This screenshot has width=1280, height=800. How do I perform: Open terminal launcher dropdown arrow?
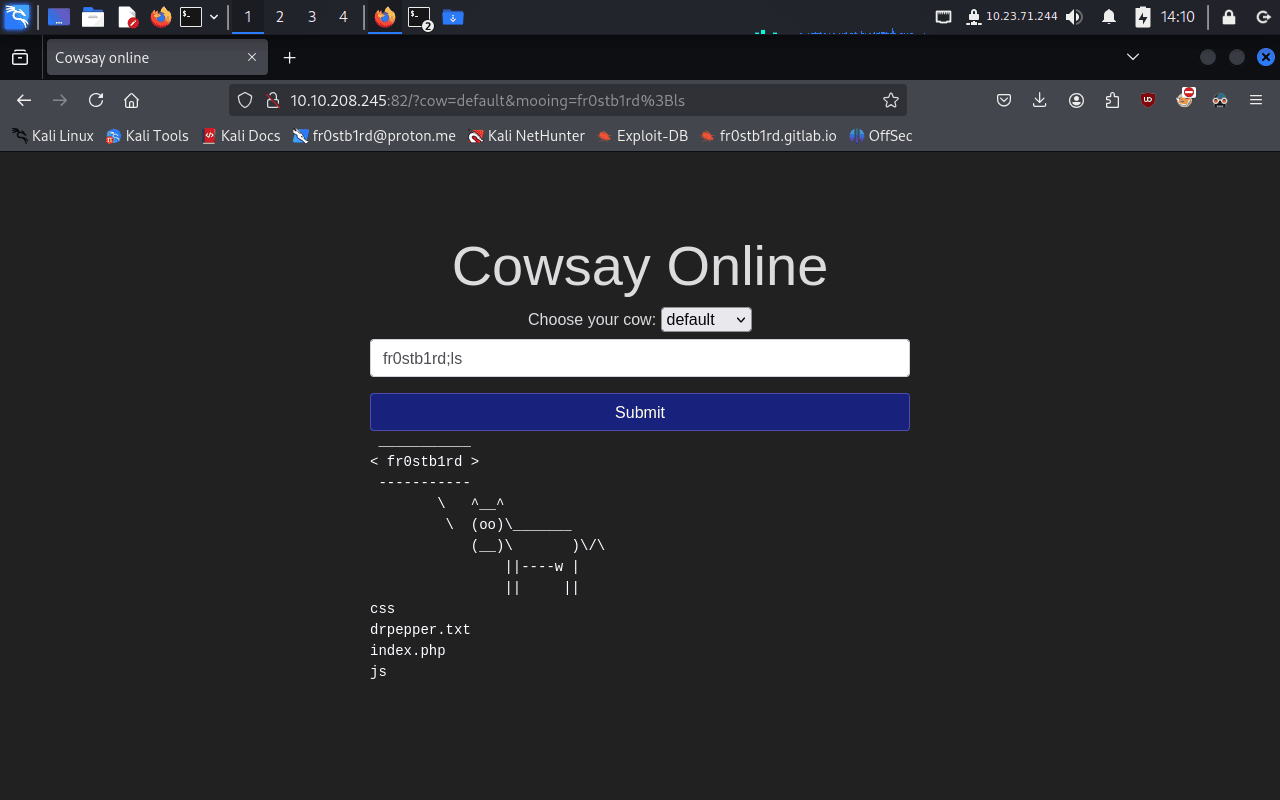pos(214,17)
